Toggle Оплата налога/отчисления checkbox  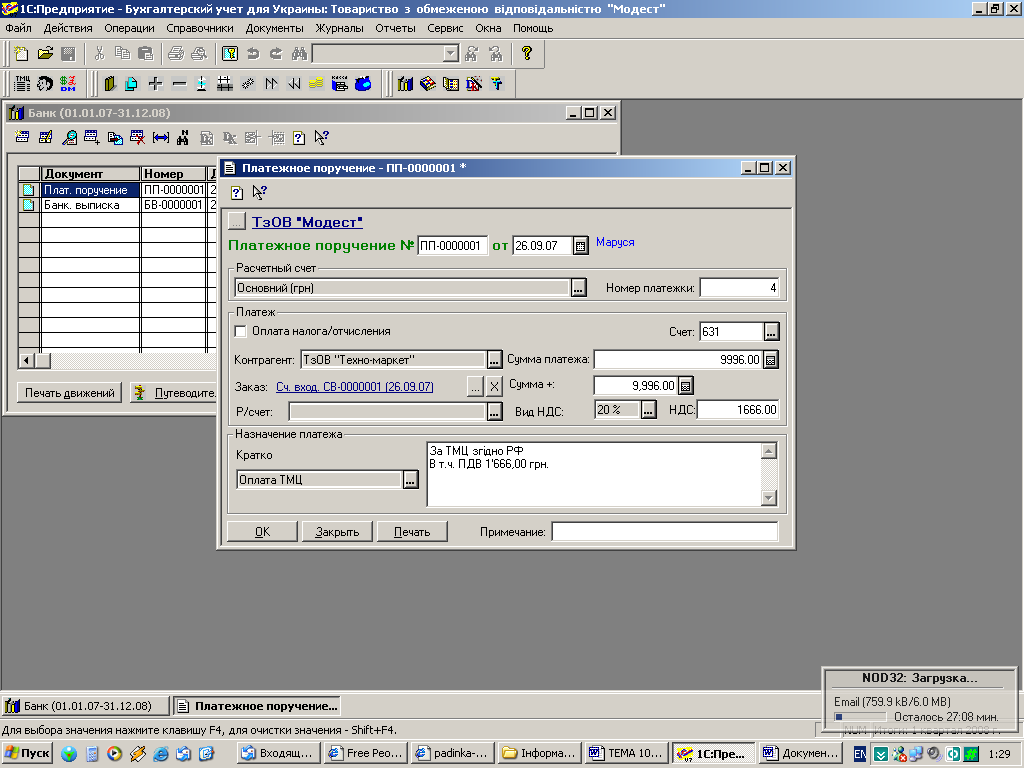click(240, 332)
